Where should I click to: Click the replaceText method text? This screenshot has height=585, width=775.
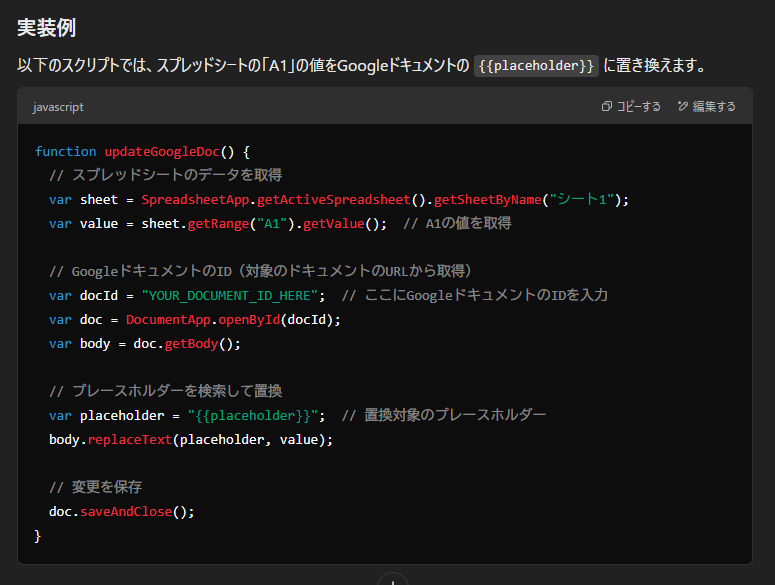[x=129, y=440]
